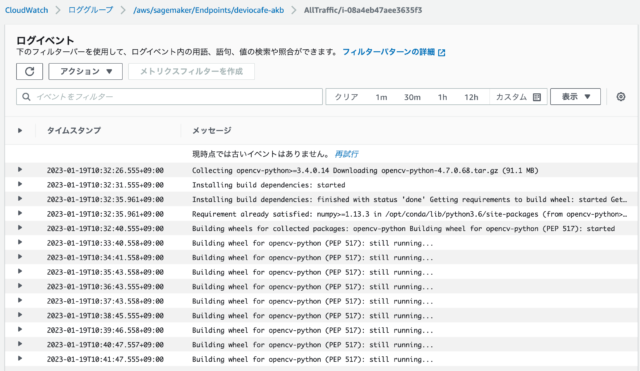Click message 'Requirement already satisfied: numpy>=1.13.3'
The width and height of the screenshot is (640, 371).
point(409,214)
